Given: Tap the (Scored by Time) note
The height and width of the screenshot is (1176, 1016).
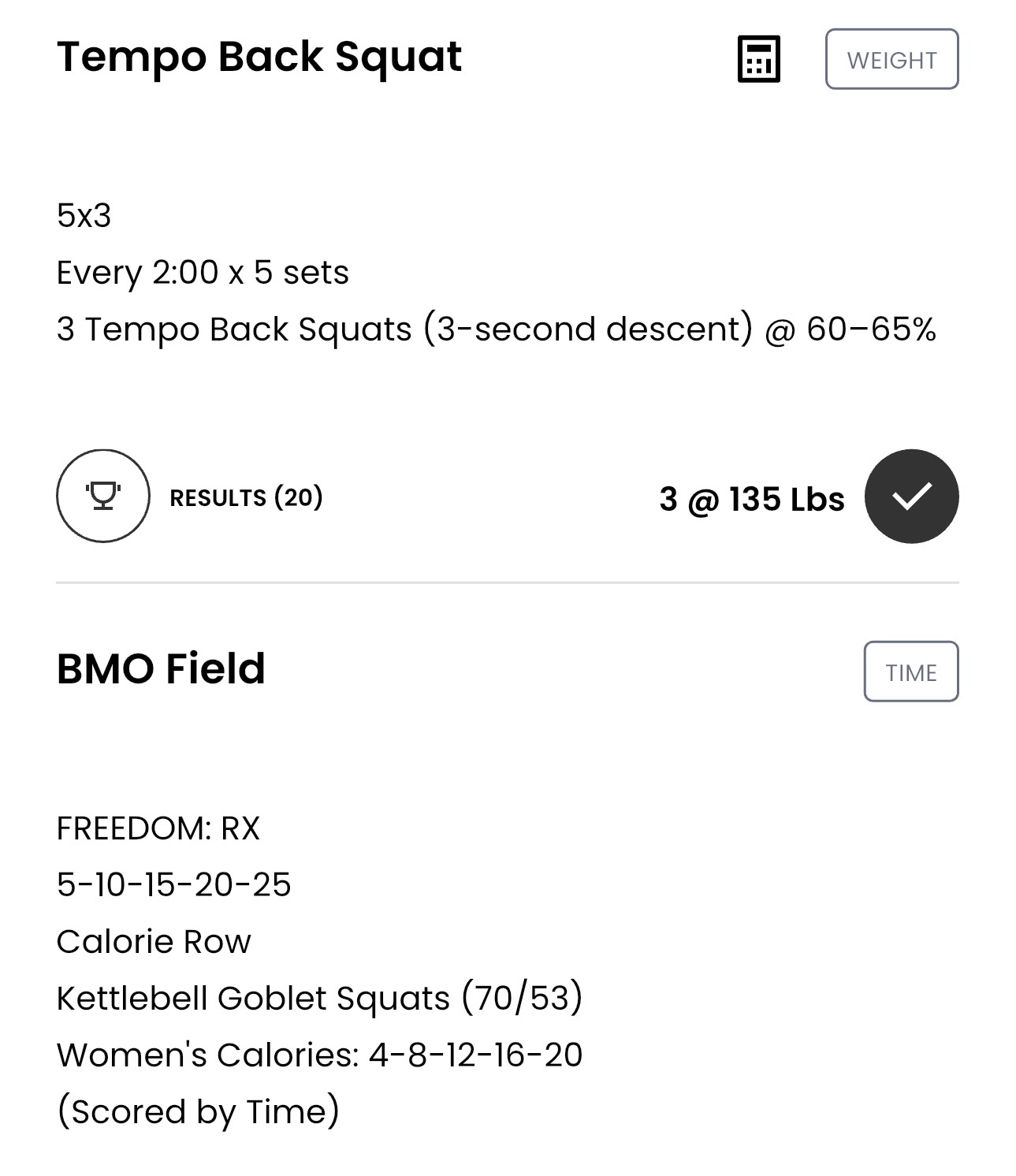Looking at the screenshot, I should (x=198, y=1111).
